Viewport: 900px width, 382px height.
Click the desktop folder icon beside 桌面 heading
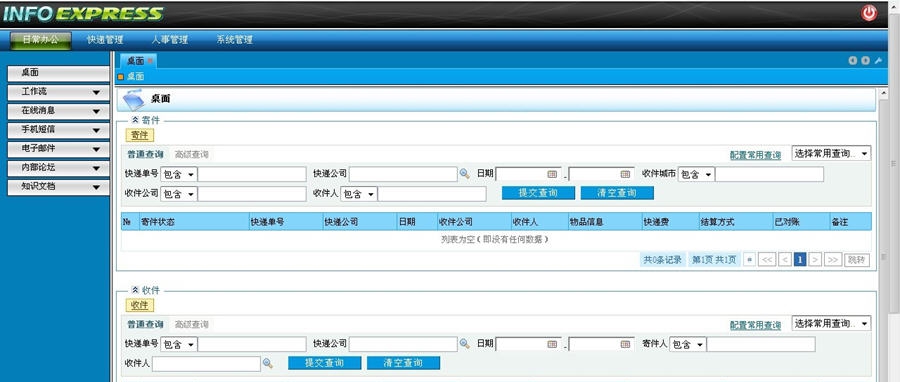coord(134,99)
